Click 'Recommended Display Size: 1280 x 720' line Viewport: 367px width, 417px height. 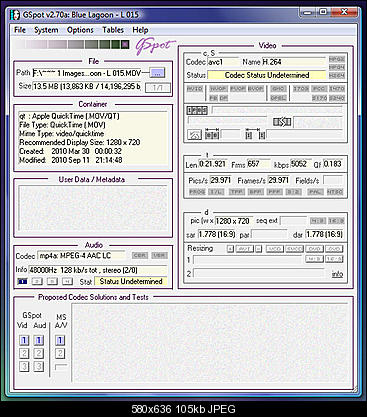click(x=79, y=142)
